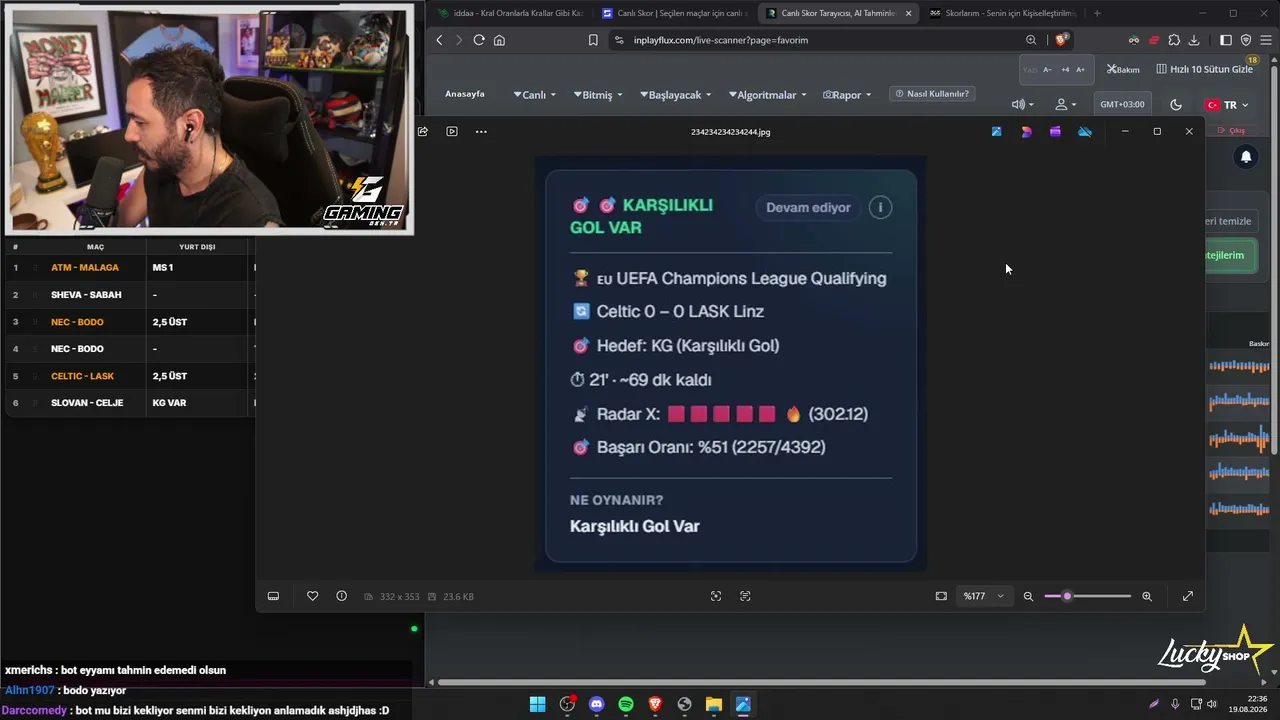1280x720 pixels.
Task: Zoom out using the minus magnifier
Action: 1028,596
